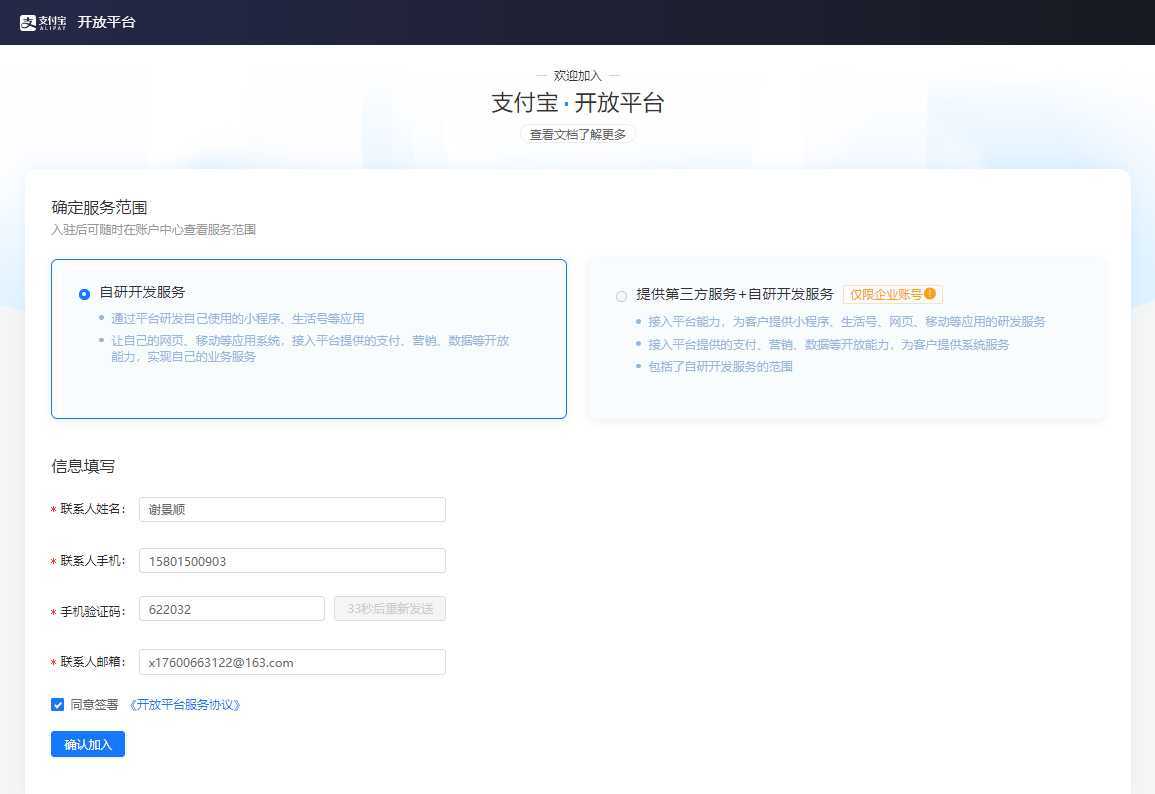Click the Alipay logo in header

(x=43, y=22)
